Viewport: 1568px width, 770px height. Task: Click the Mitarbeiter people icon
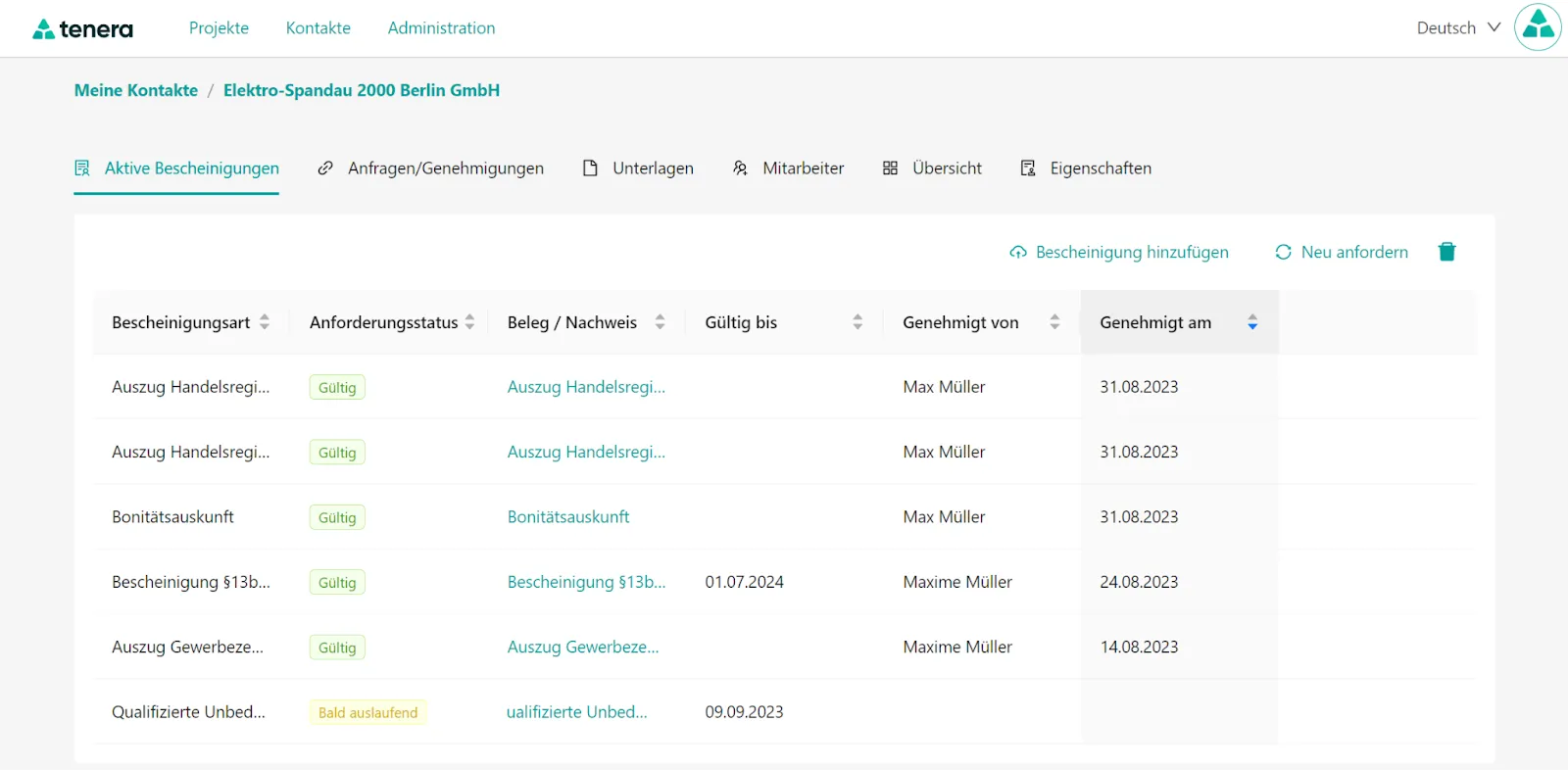740,168
